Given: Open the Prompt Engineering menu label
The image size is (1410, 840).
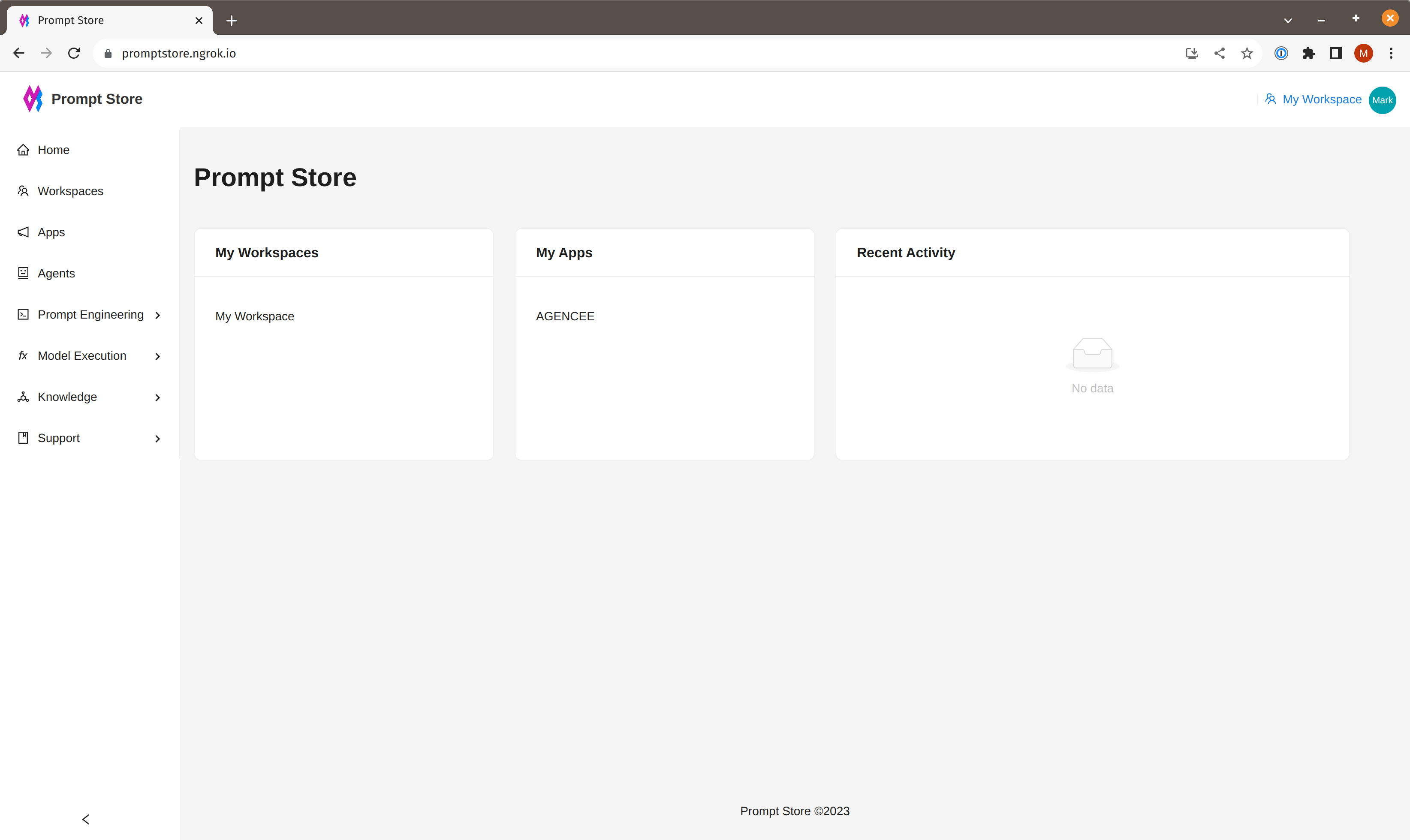Looking at the screenshot, I should tap(90, 315).
